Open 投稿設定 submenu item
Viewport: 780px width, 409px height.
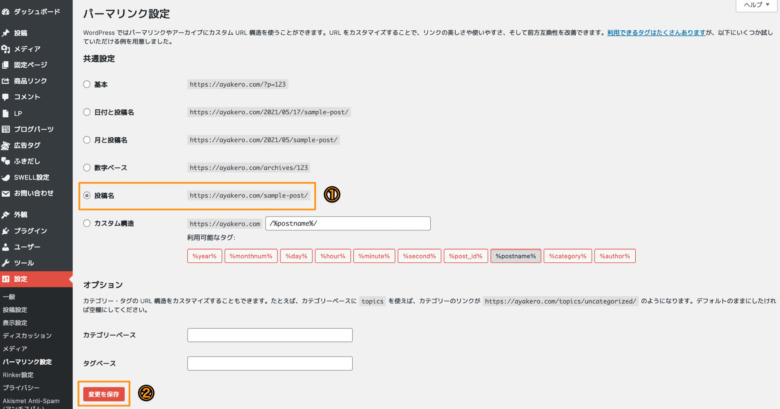click(15, 309)
